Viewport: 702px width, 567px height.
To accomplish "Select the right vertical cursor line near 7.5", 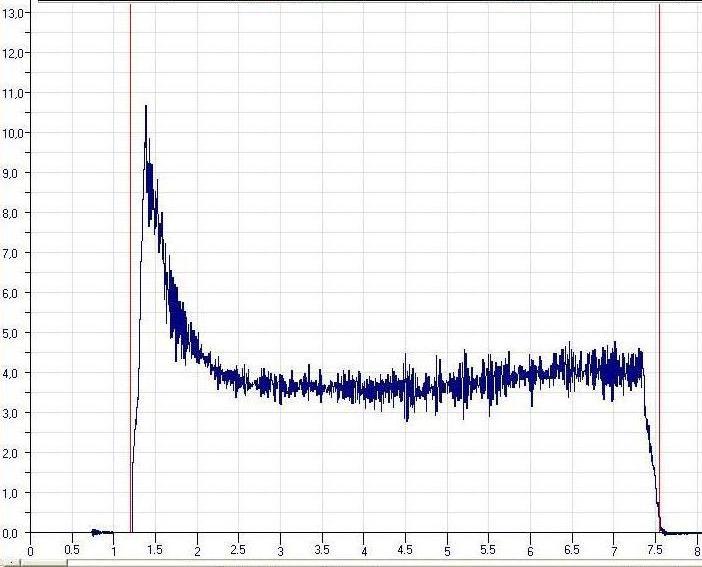I will coord(659,269).
